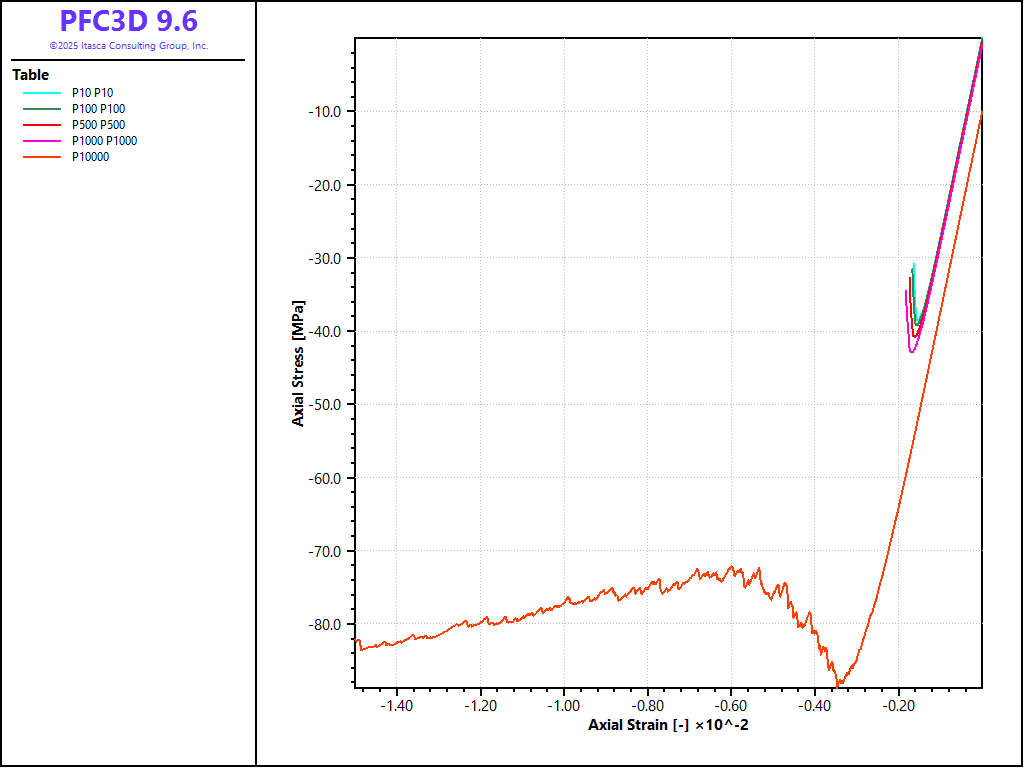Click the magenta P1000 legend line swatch
Viewport: 1024px width, 768px height.
(x=41, y=141)
